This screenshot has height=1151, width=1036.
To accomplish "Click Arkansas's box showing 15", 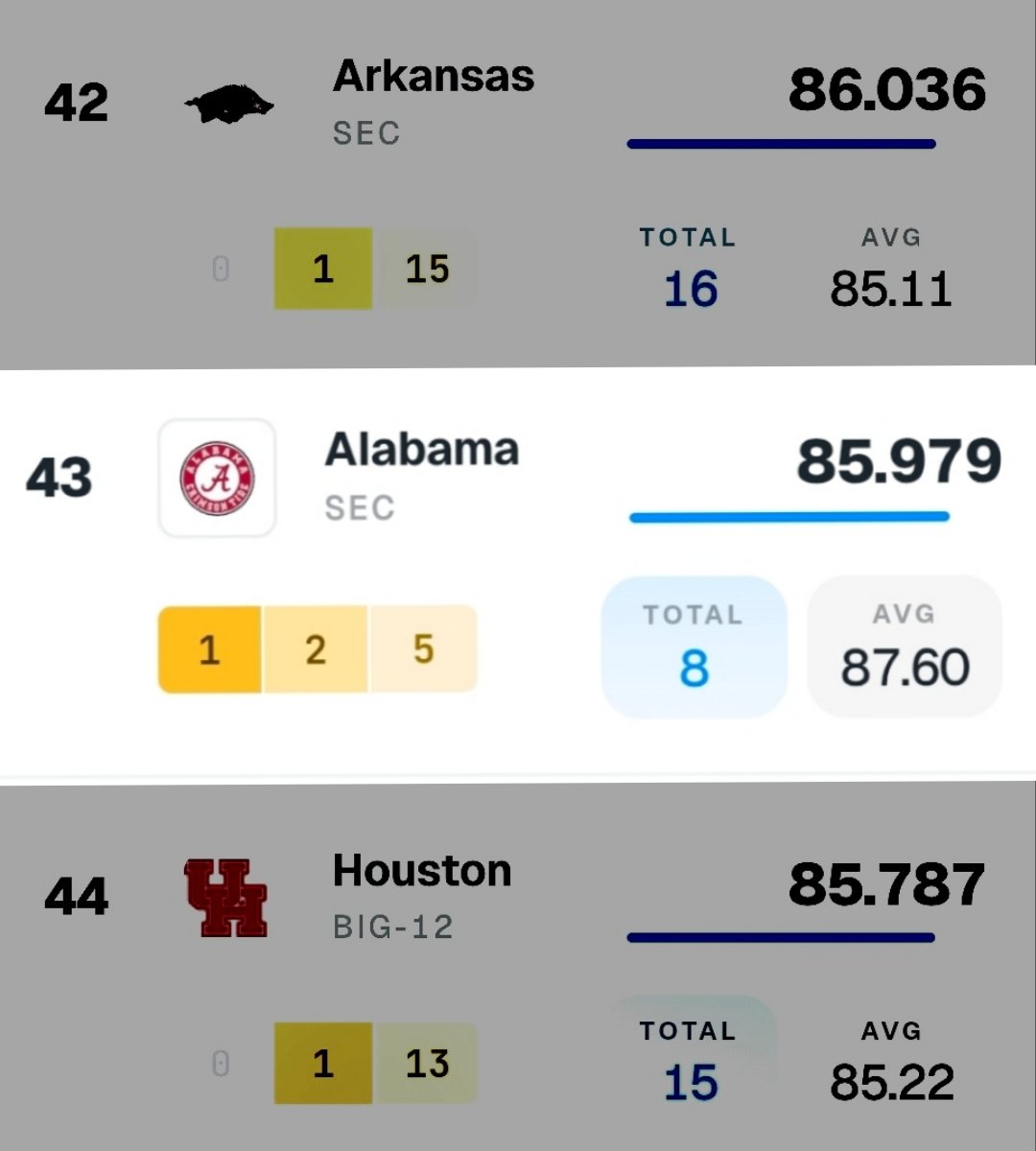I will pyautogui.click(x=426, y=269).
